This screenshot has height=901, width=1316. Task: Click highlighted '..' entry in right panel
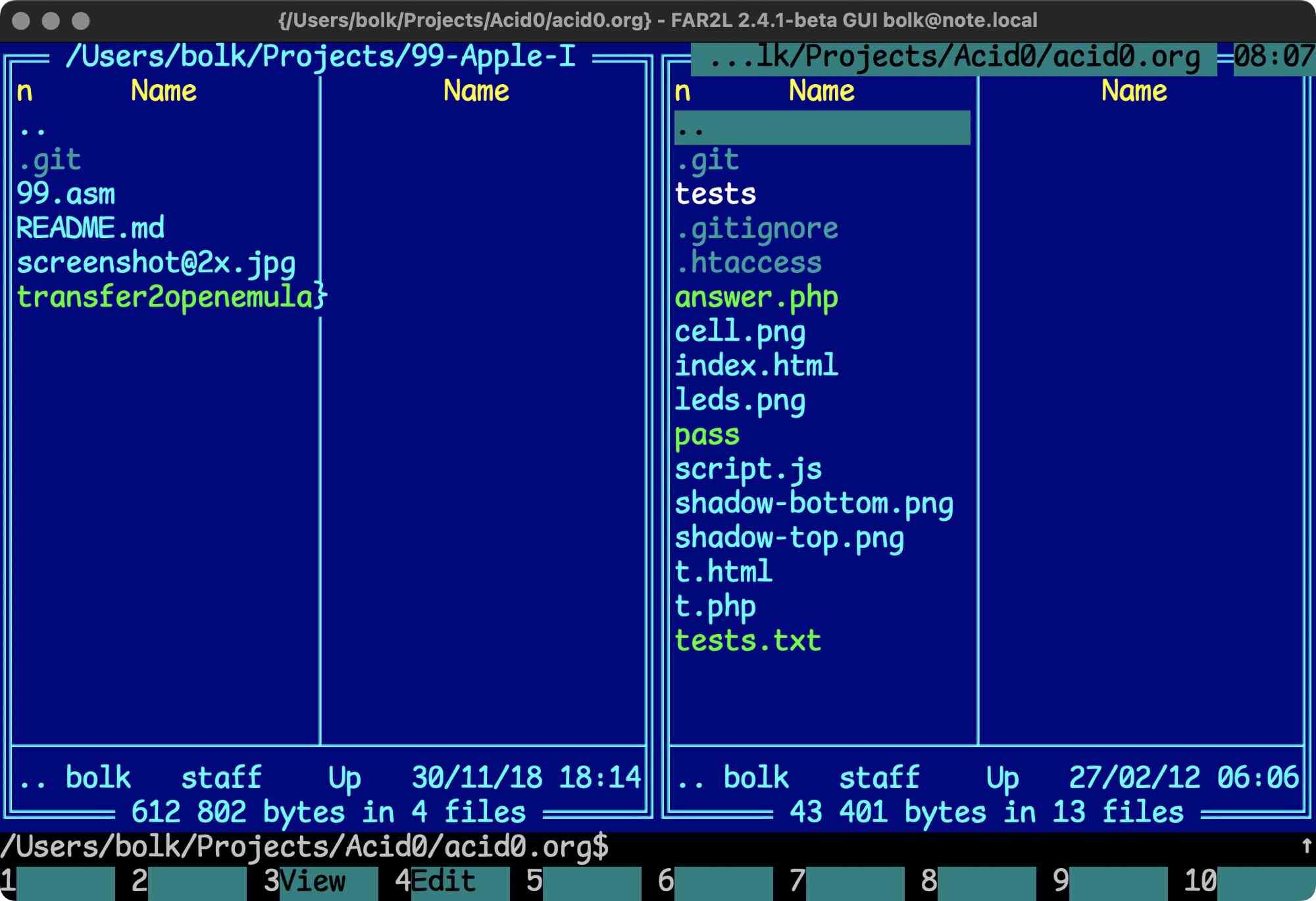[x=822, y=128]
